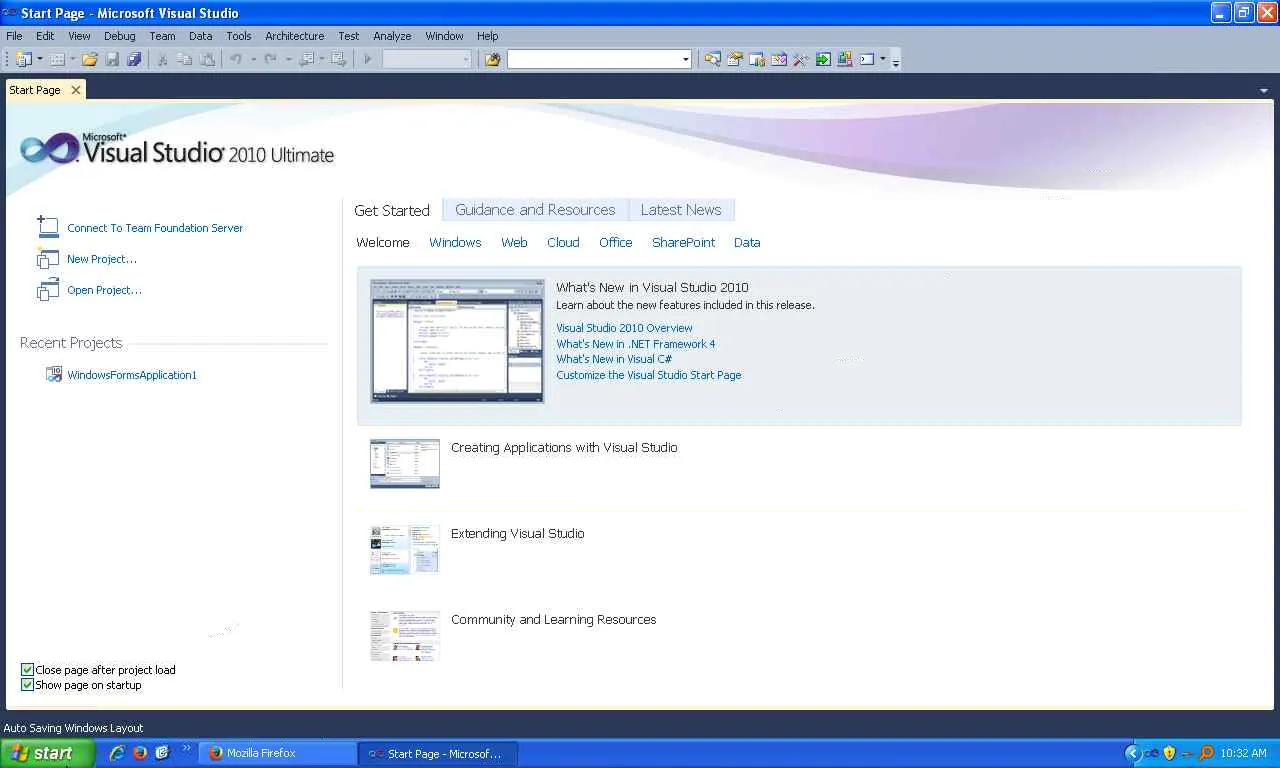Open the toolbar options overflow arrow
1280x768 pixels.
896,62
